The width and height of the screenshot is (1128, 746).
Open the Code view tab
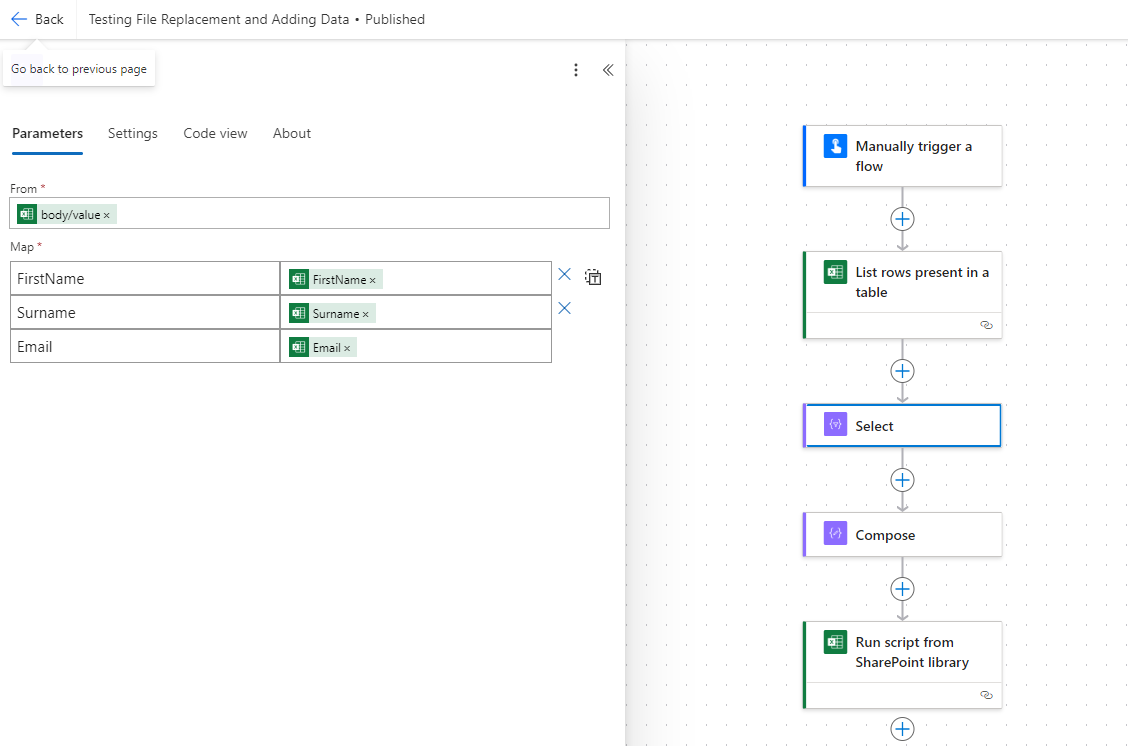[x=215, y=133]
